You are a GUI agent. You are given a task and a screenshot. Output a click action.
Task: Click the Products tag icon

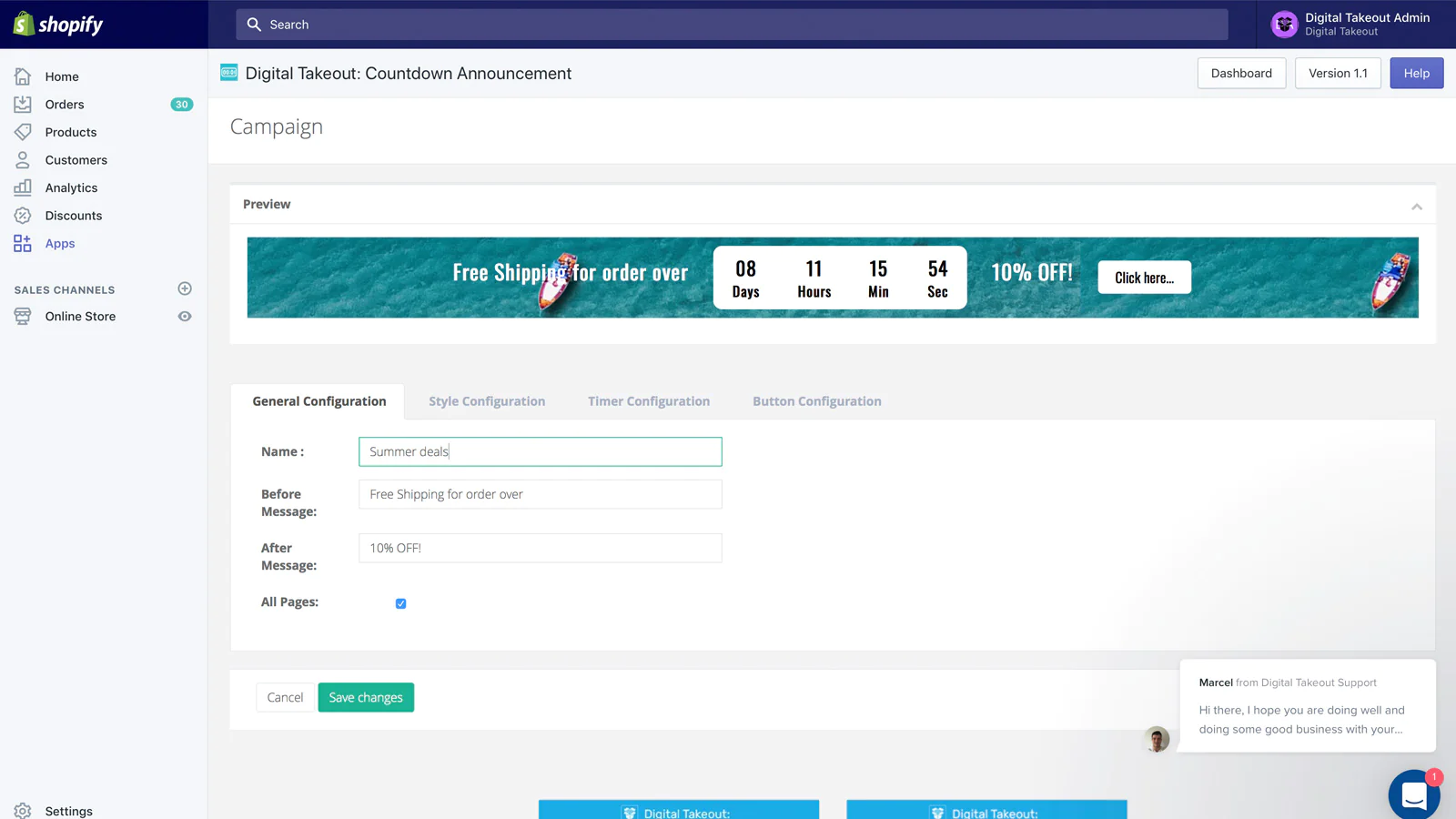(23, 132)
